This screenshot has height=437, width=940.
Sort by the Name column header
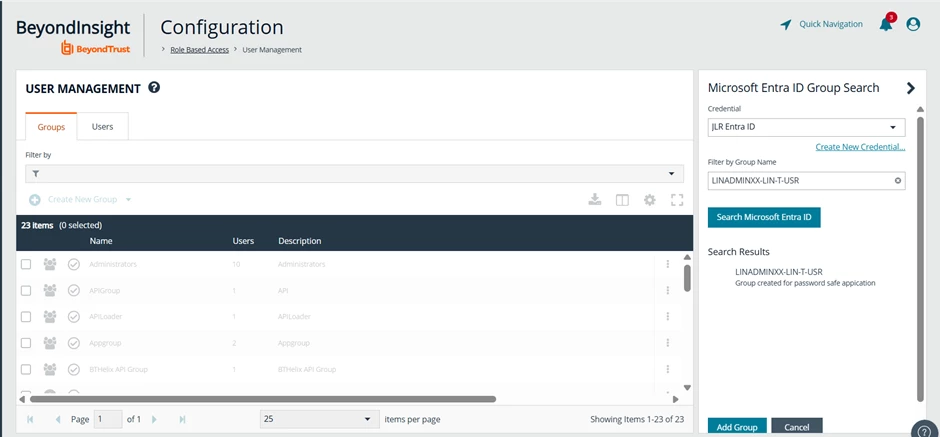pos(101,241)
